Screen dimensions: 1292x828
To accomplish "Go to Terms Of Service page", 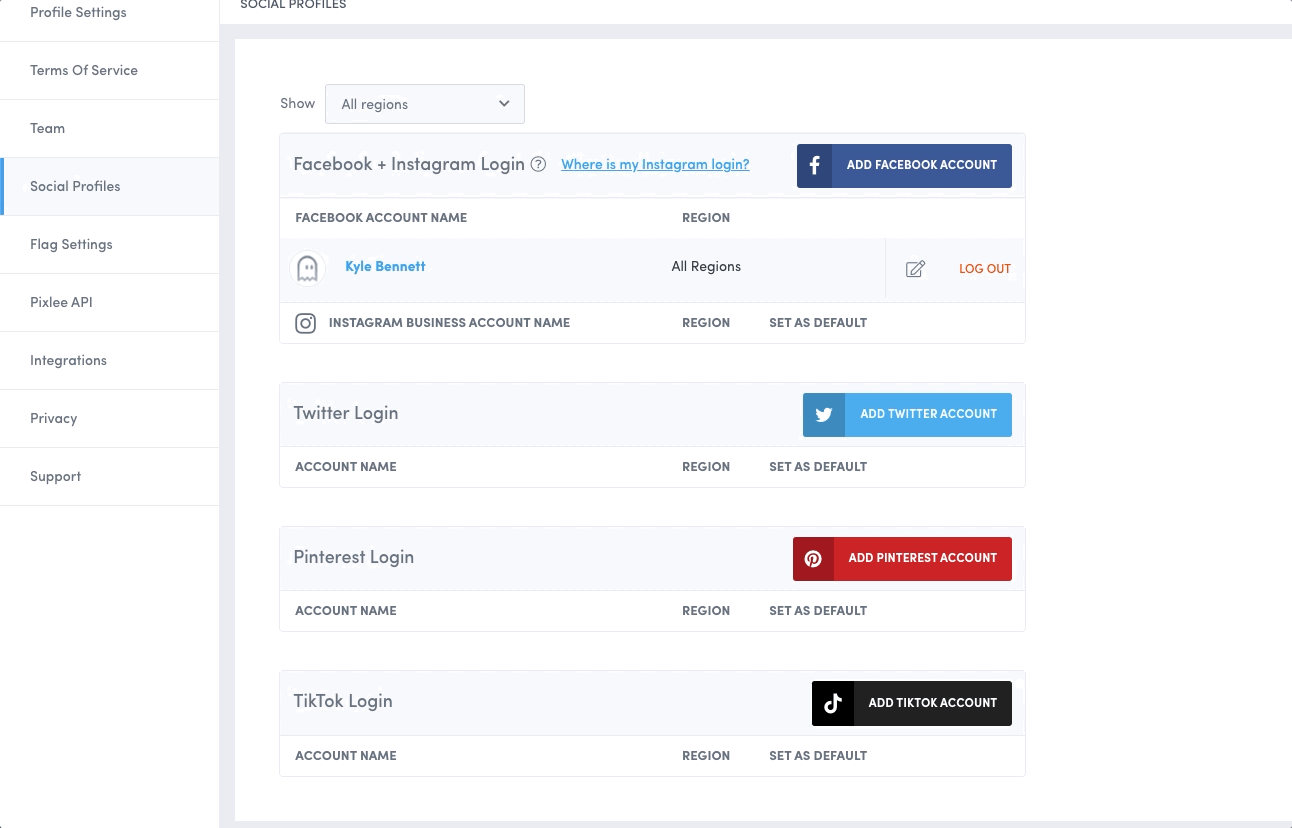I will point(84,71).
